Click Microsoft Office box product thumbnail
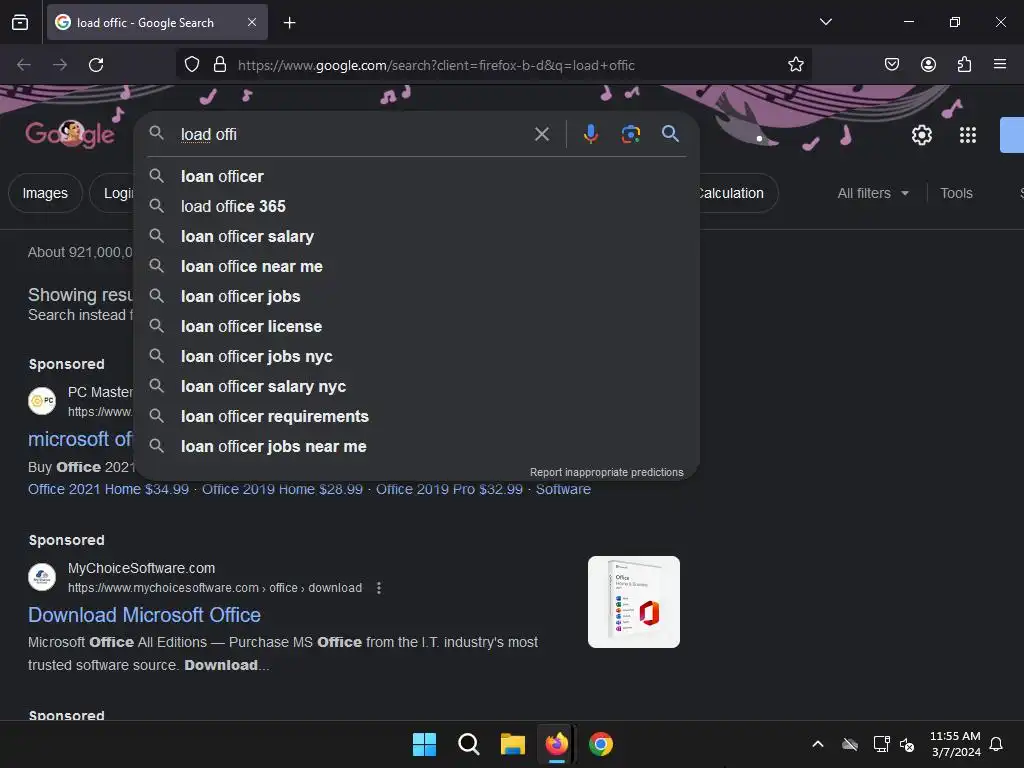 (633, 602)
